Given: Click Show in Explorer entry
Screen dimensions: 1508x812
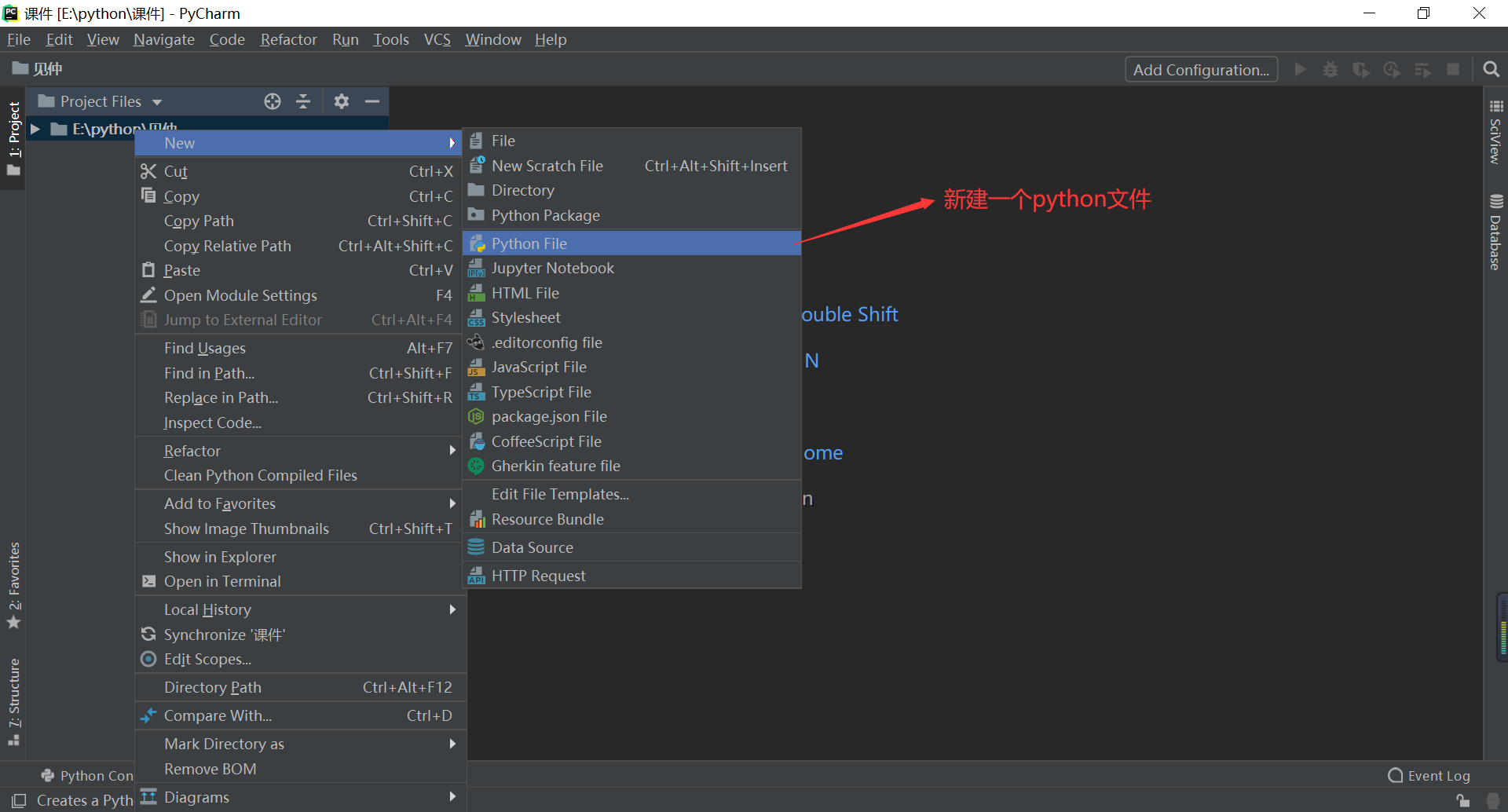Looking at the screenshot, I should [299, 557].
